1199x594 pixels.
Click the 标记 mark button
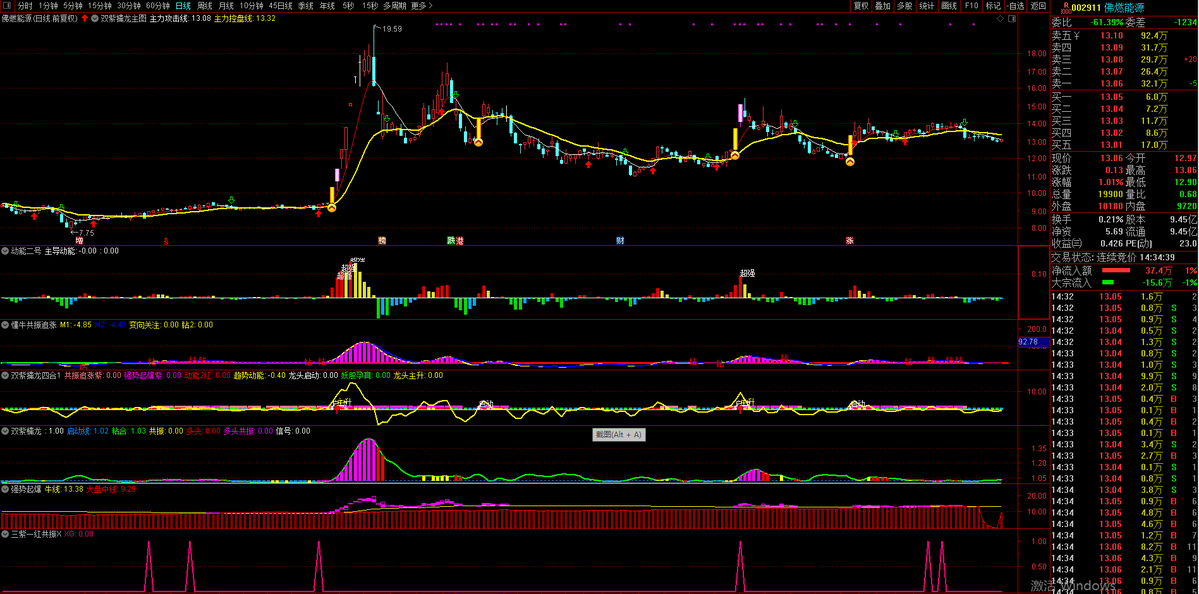993,5
